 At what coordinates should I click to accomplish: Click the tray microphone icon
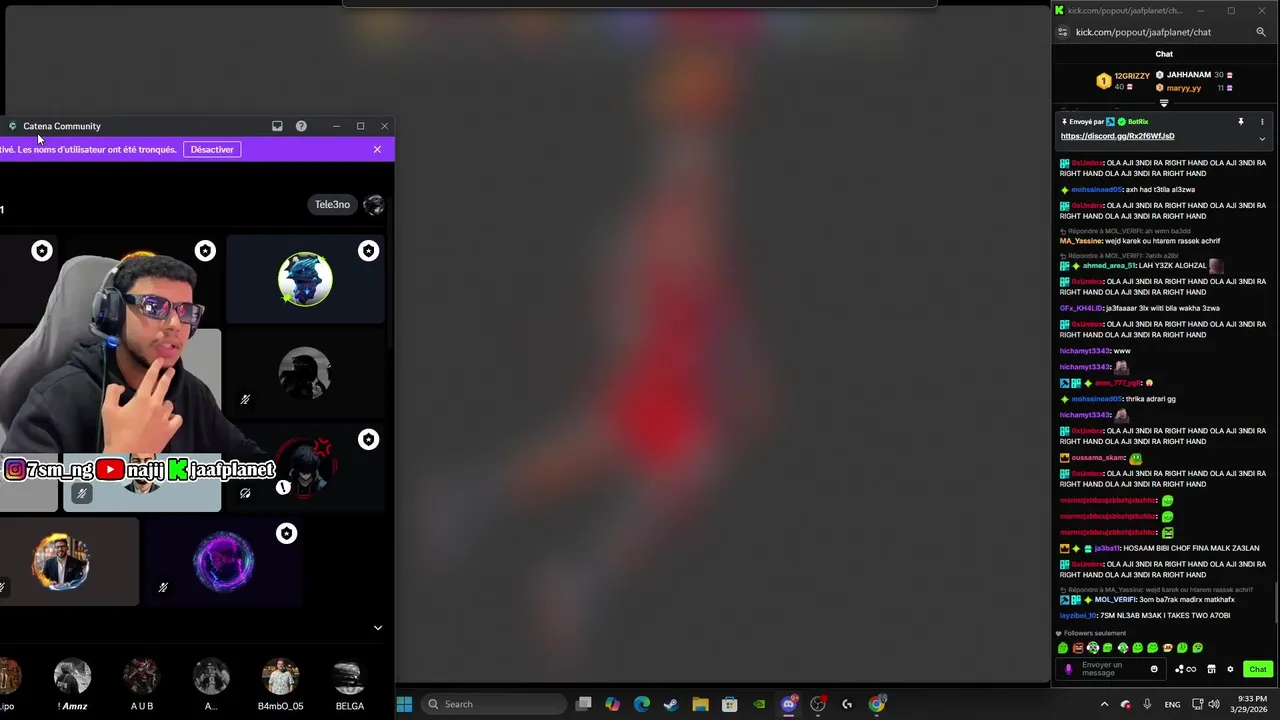tap(1147, 704)
